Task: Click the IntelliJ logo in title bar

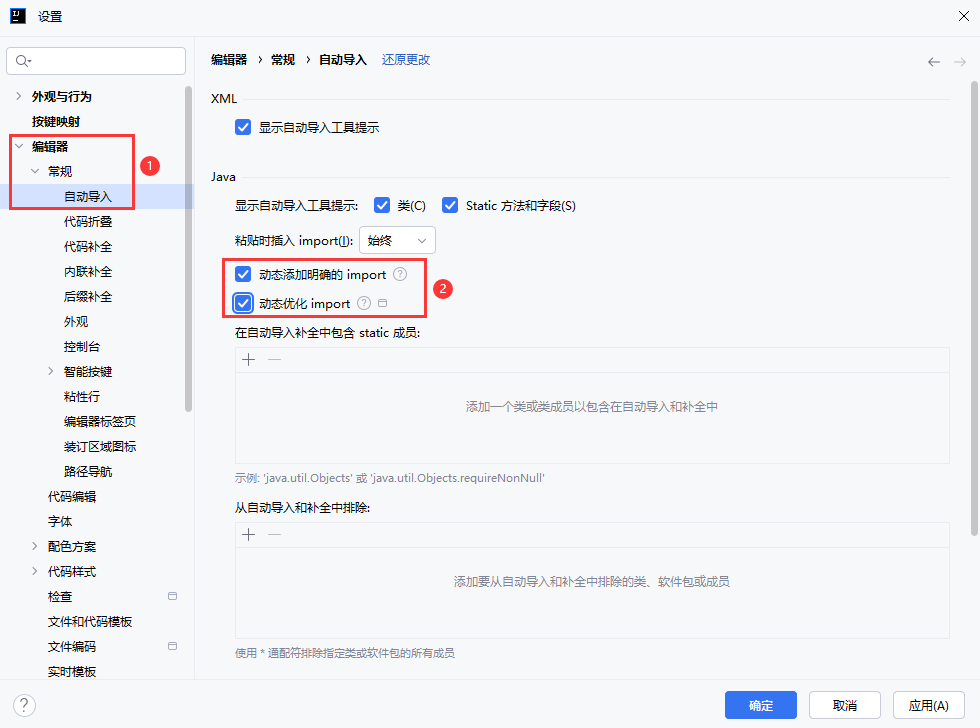Action: tap(18, 16)
